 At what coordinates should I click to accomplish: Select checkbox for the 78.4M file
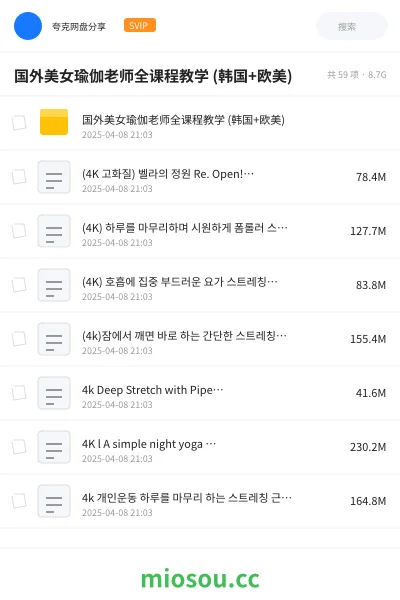tap(19, 177)
